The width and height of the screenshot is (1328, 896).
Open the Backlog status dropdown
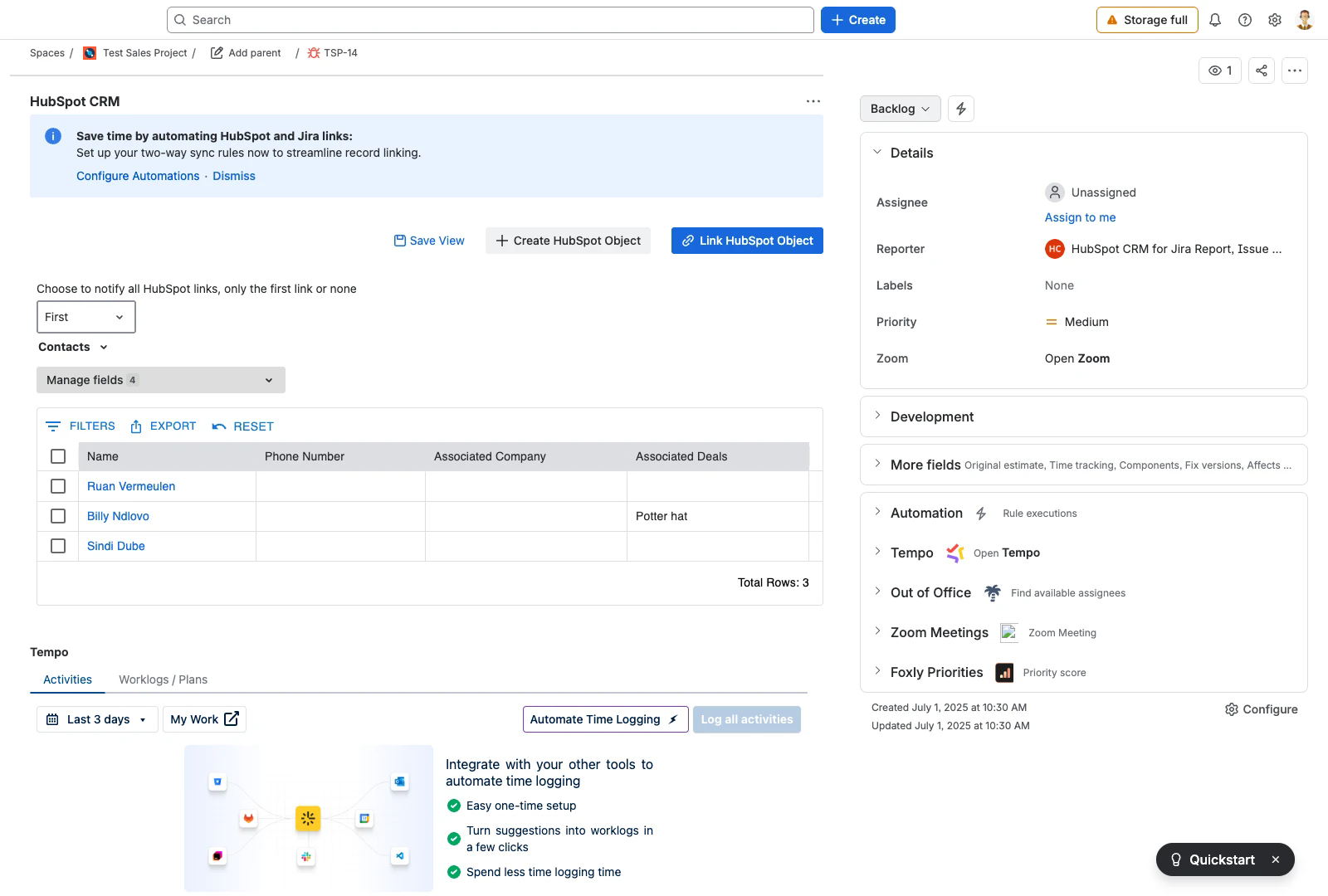tap(901, 109)
